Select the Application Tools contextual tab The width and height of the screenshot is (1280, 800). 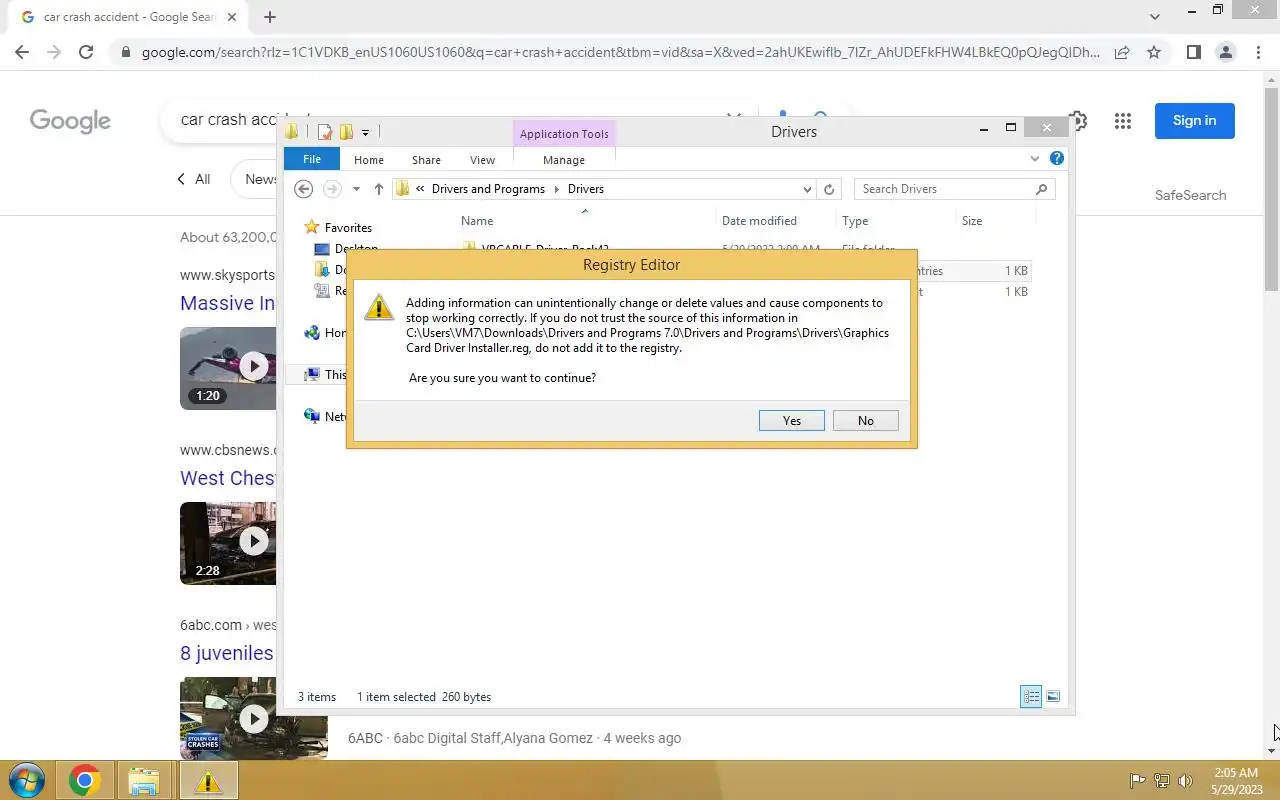tap(564, 134)
